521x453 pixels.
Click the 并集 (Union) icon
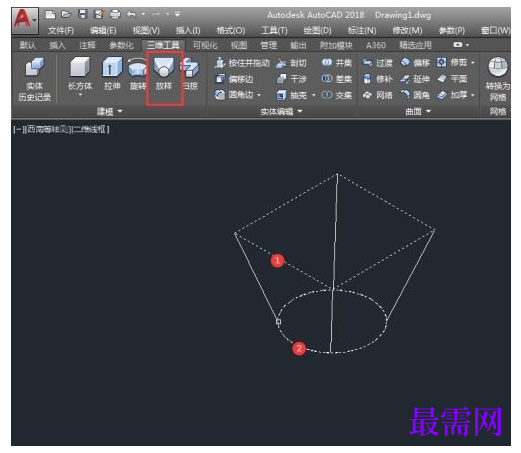click(x=327, y=62)
